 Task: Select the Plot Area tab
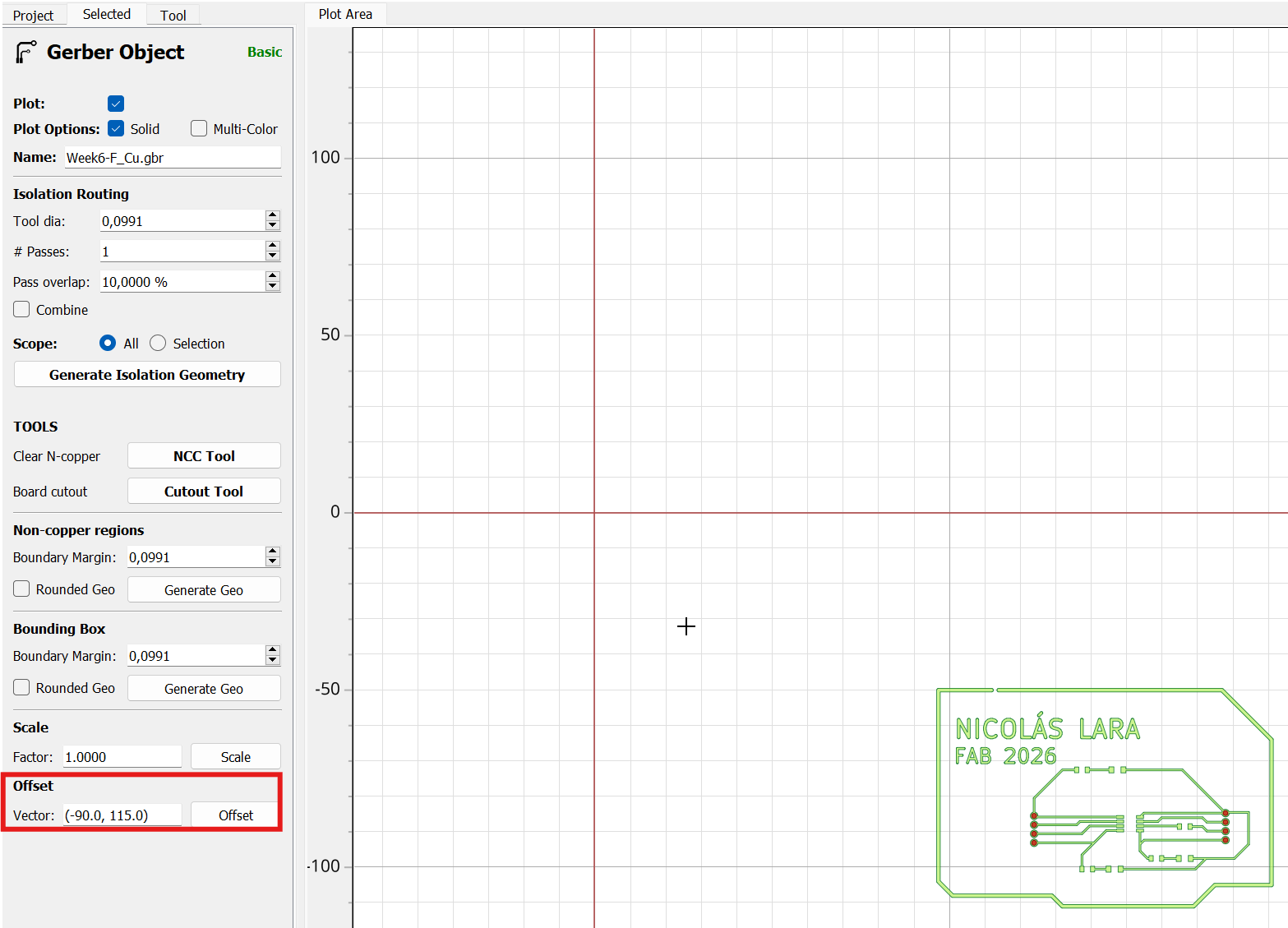point(345,14)
